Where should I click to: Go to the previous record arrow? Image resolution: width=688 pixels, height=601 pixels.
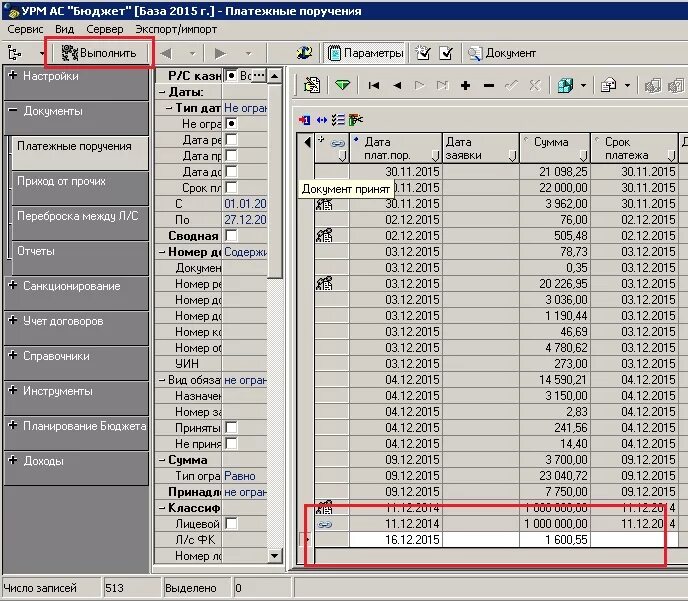[x=397, y=85]
